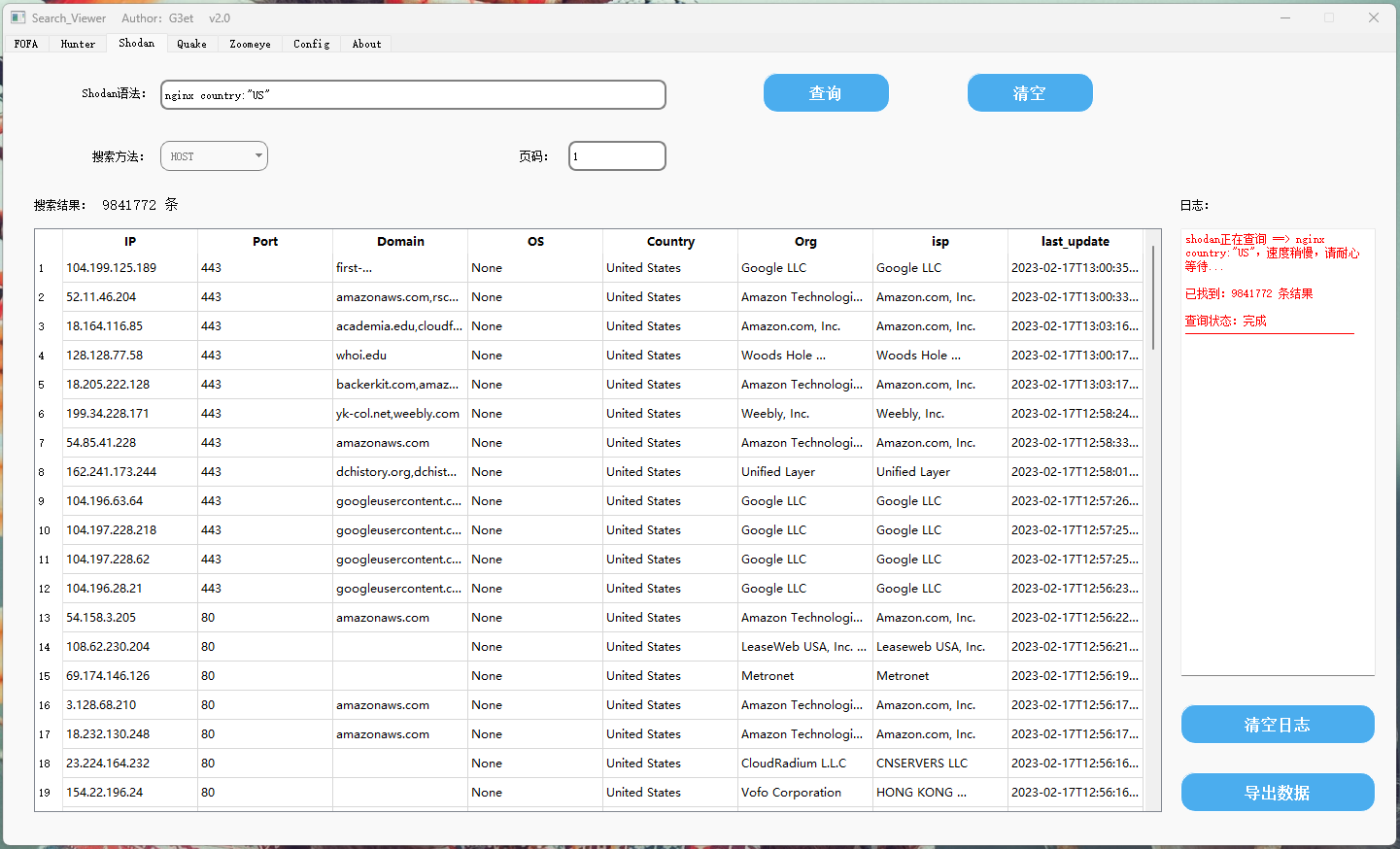Click Org cell Vofo Corporation
Screen dimensions: 1400x849
coord(805,793)
